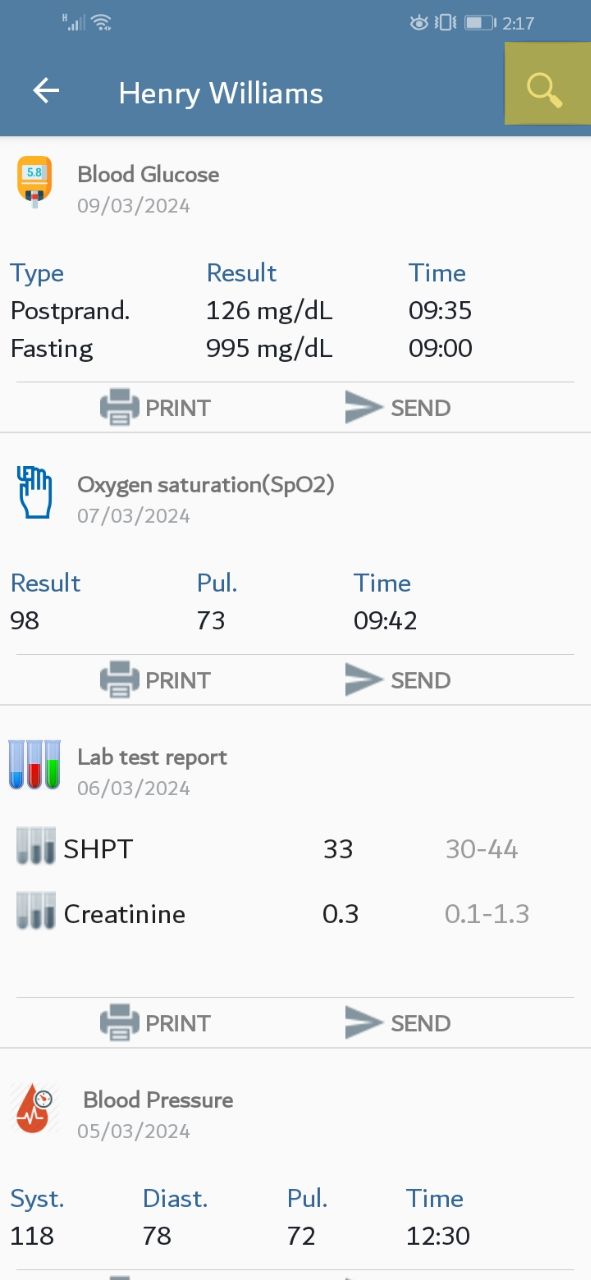Click the send arrow icon under Blood Glucose

coord(364,407)
